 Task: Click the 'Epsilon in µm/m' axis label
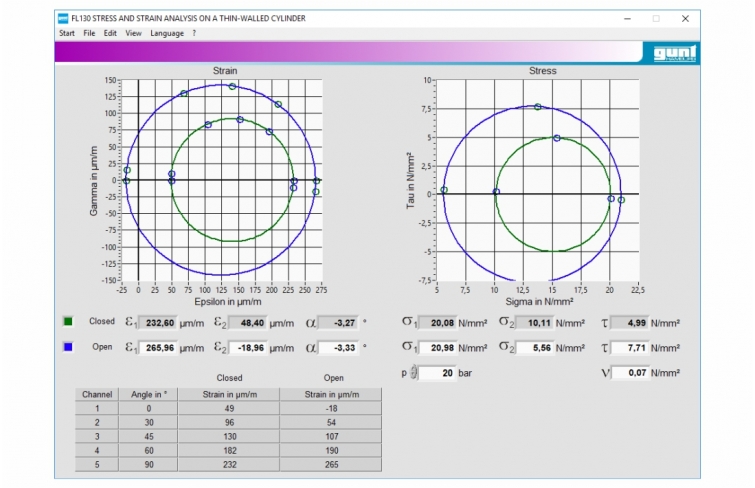(x=228, y=302)
